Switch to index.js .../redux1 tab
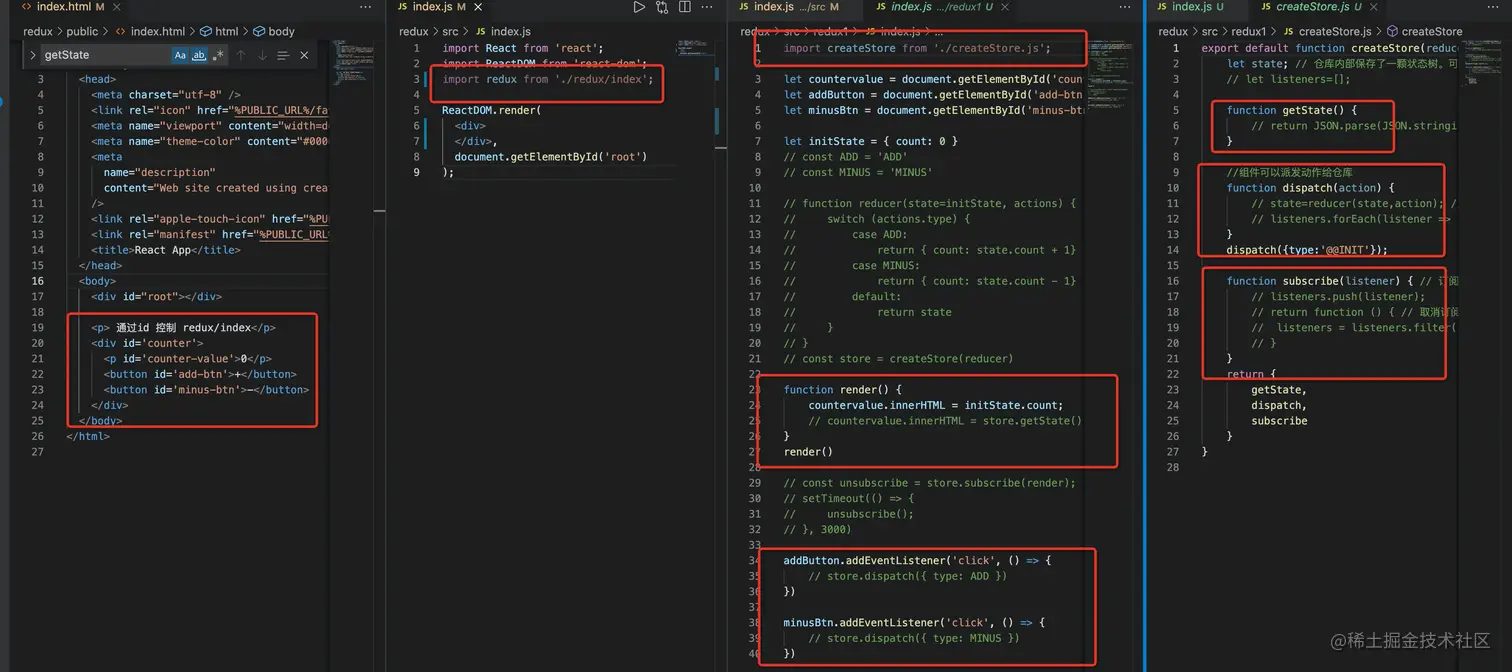The height and width of the screenshot is (672, 1512). [938, 7]
